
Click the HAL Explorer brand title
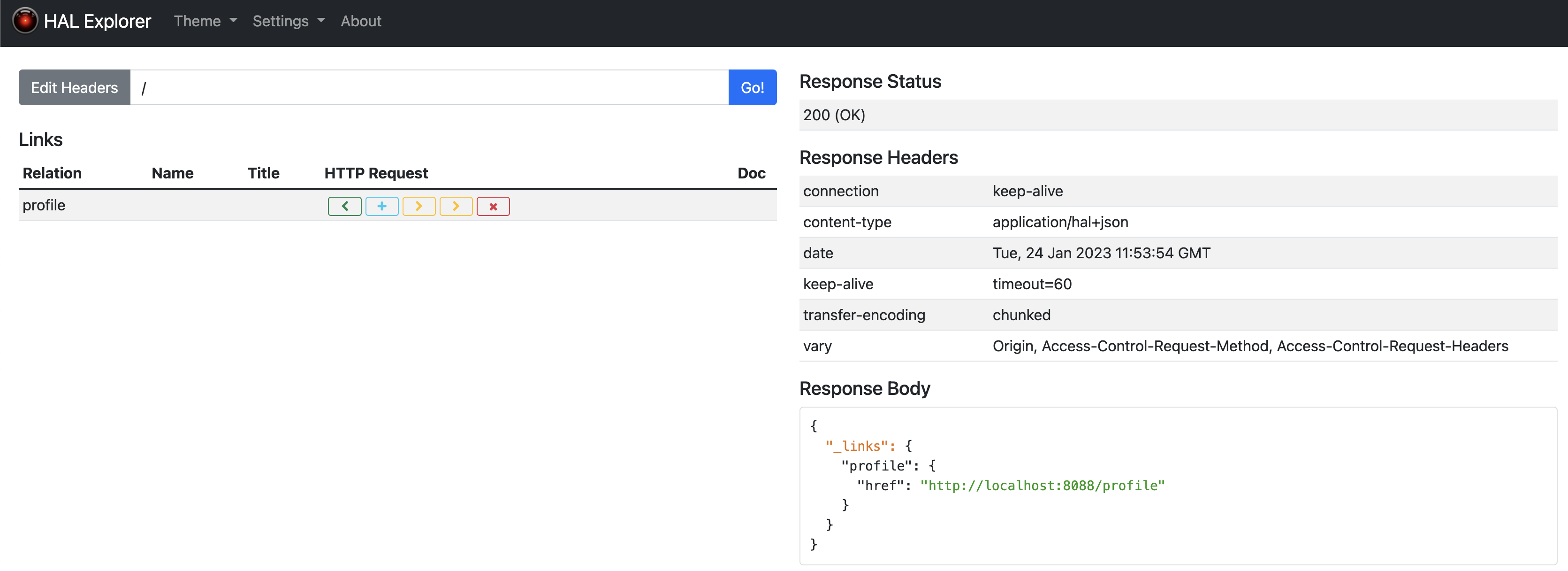pos(98,21)
